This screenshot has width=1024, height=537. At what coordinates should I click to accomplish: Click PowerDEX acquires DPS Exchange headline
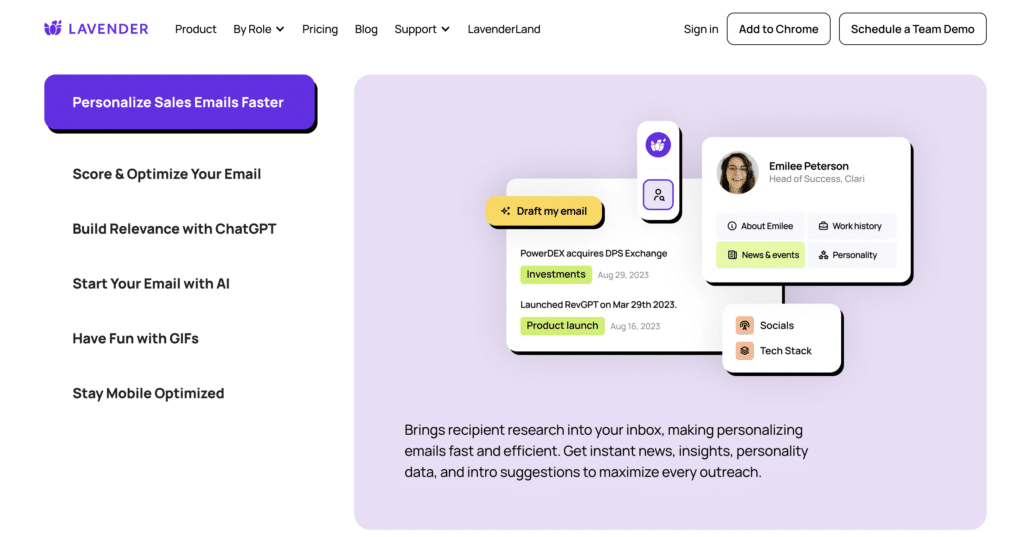pyautogui.click(x=594, y=253)
